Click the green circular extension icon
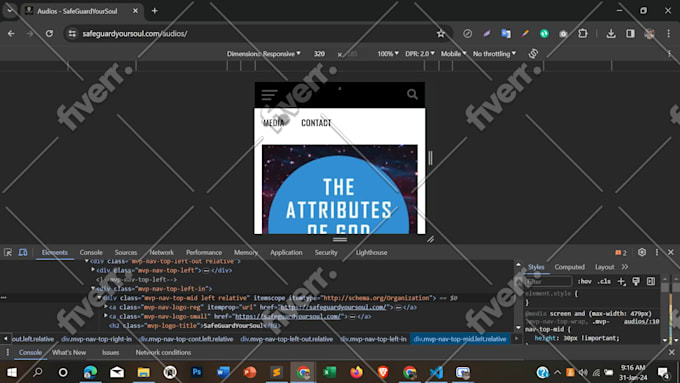This screenshot has width=680, height=383. (544, 33)
